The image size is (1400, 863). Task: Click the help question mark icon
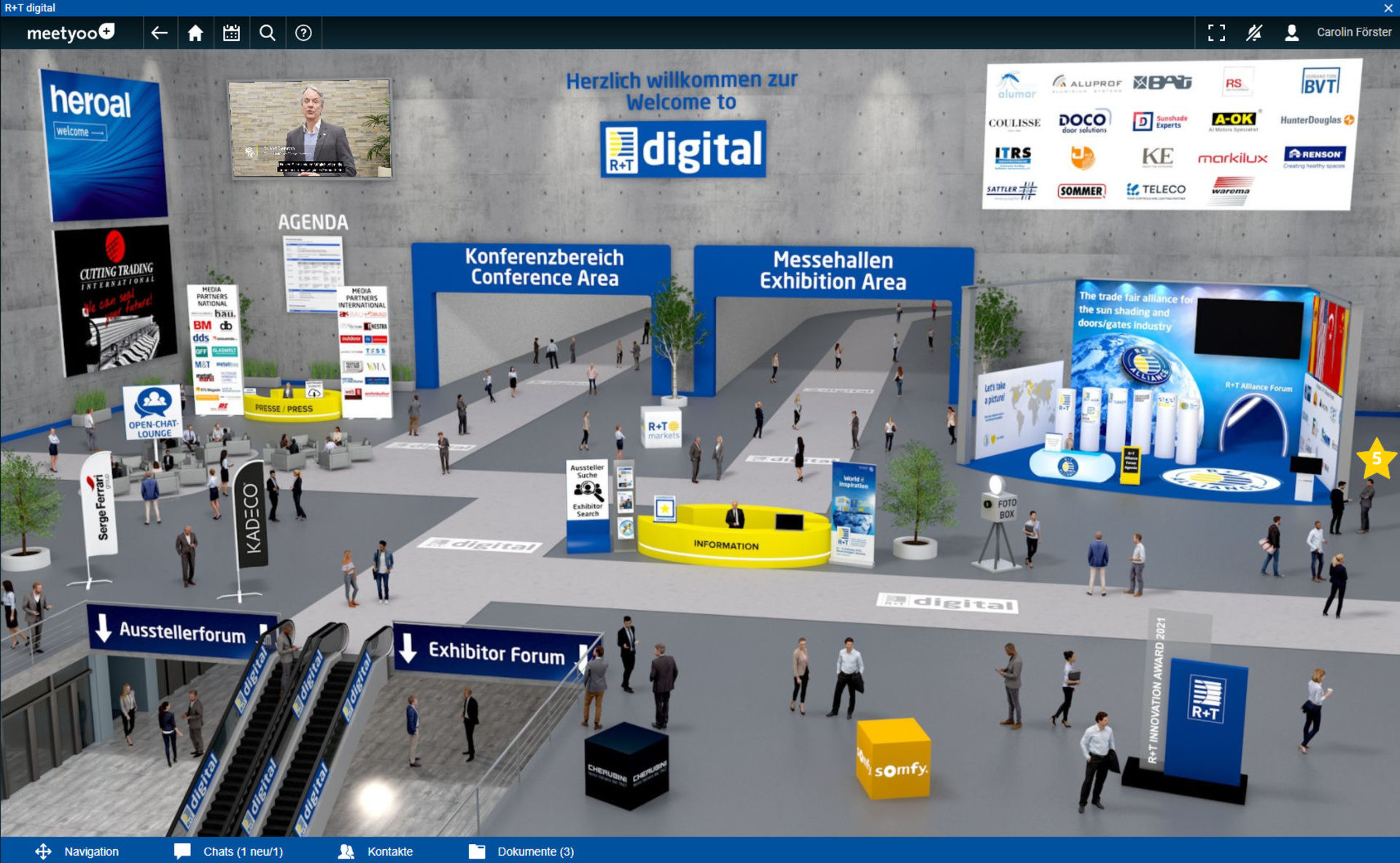303,33
